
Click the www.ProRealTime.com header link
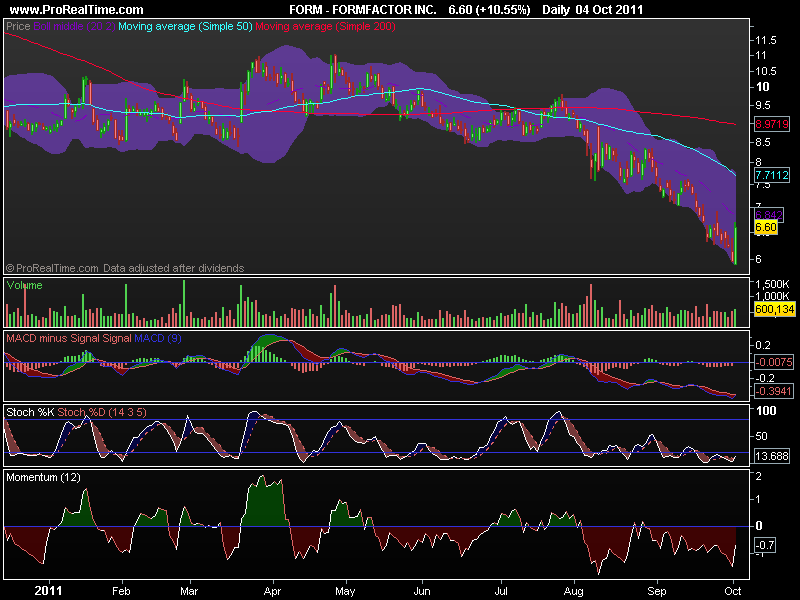click(77, 10)
